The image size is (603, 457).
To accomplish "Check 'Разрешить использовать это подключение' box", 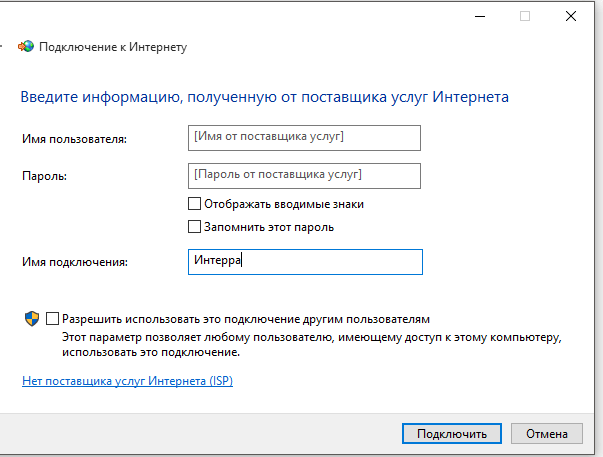I will coord(53,318).
